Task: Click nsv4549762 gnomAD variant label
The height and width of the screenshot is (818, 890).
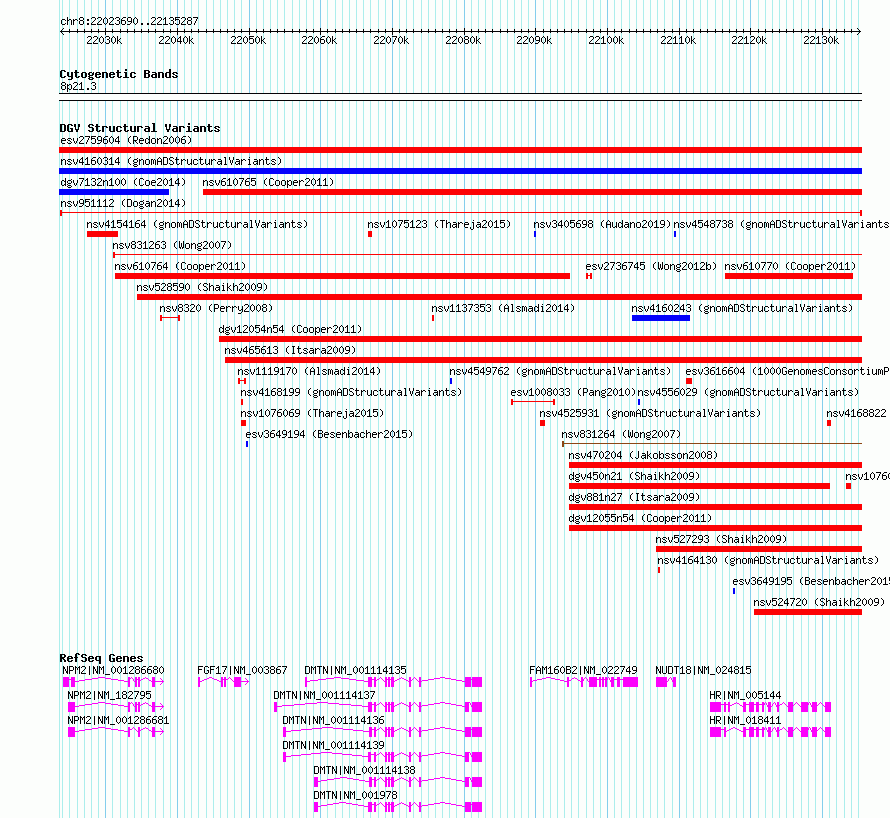Action: (560, 371)
